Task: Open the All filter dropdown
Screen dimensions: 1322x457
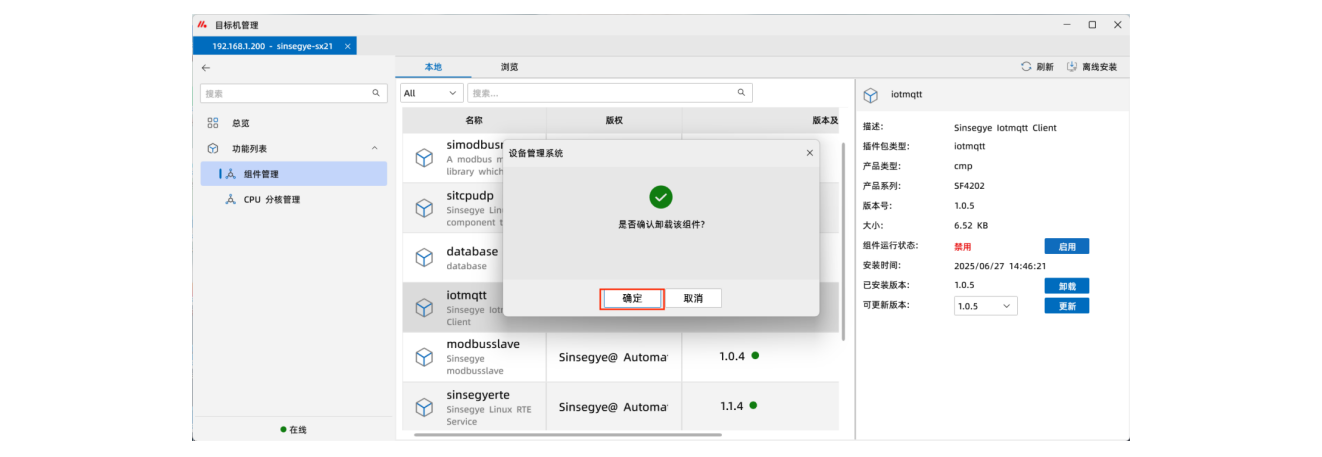Action: 431,93
